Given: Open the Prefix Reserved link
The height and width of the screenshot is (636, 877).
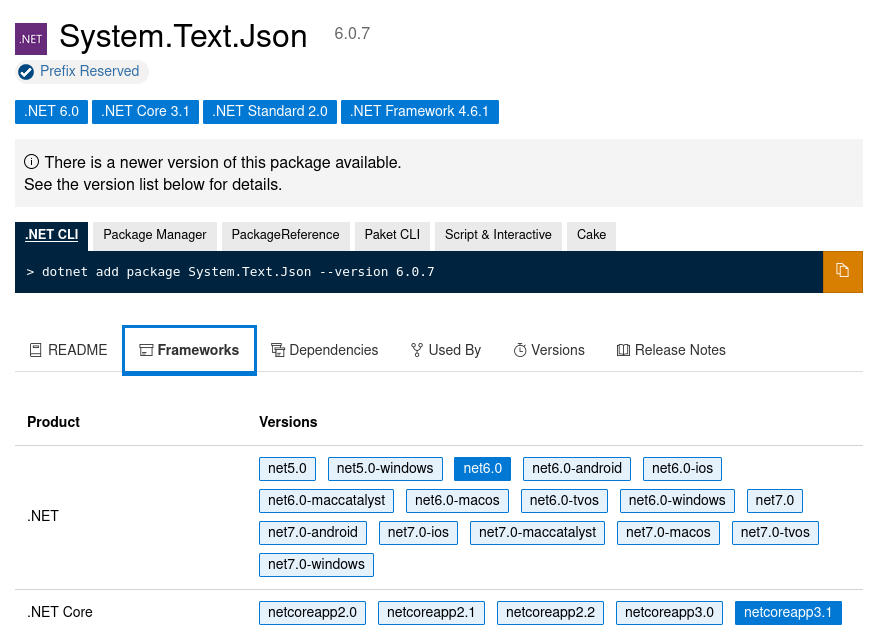Looking at the screenshot, I should [89, 71].
